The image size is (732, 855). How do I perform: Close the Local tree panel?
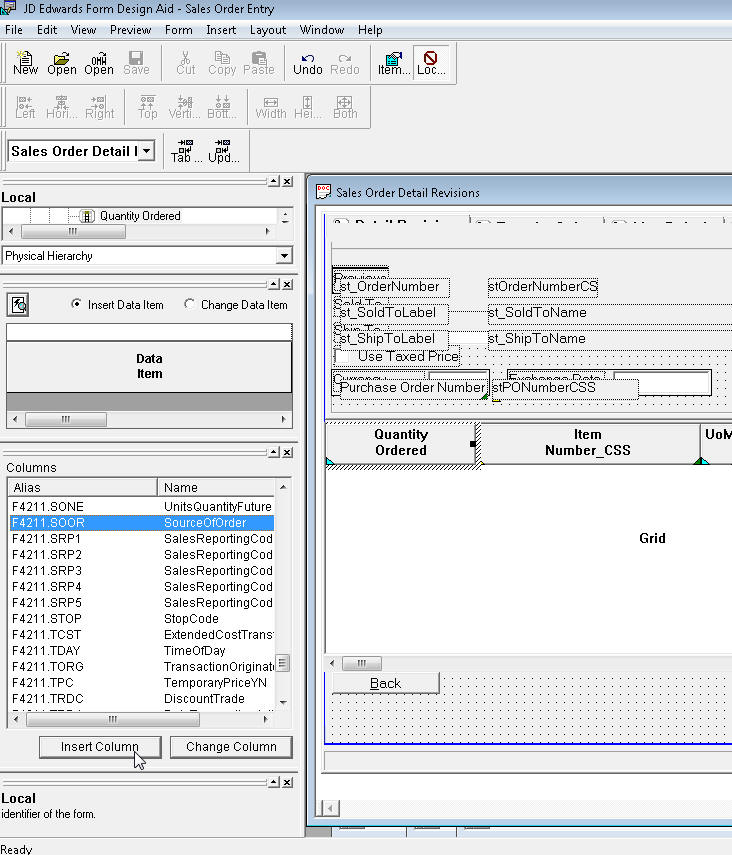[x=287, y=181]
